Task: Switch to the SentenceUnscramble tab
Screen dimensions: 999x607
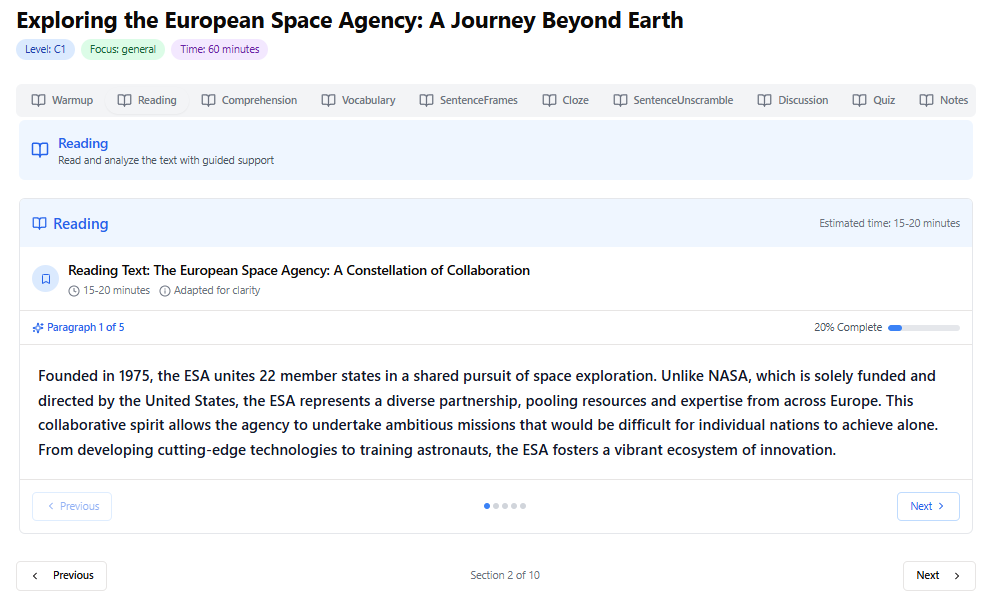Action: pyautogui.click(x=673, y=100)
